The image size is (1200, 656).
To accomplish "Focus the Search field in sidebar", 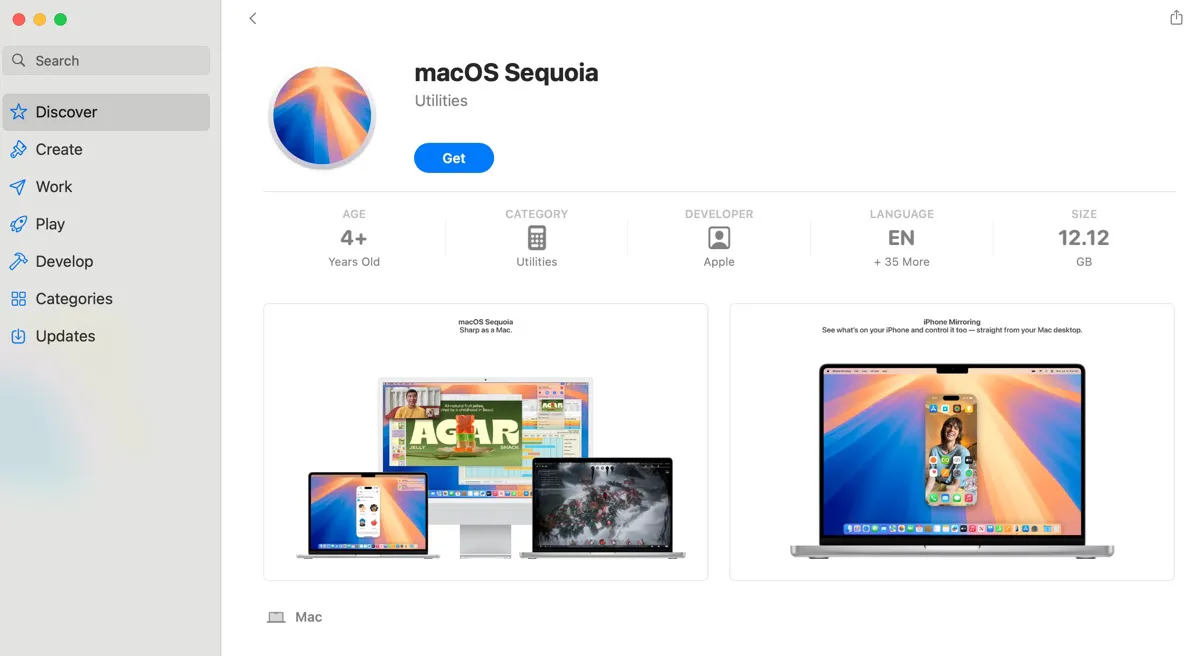I will (106, 60).
